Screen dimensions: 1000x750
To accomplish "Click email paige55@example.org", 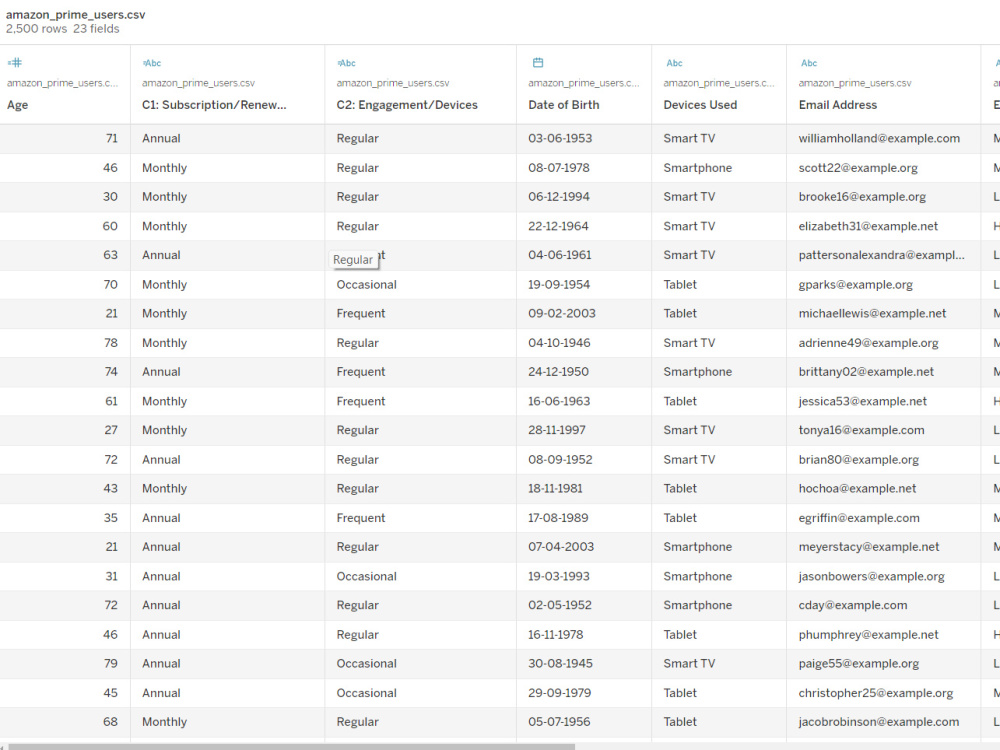I will [x=859, y=664].
